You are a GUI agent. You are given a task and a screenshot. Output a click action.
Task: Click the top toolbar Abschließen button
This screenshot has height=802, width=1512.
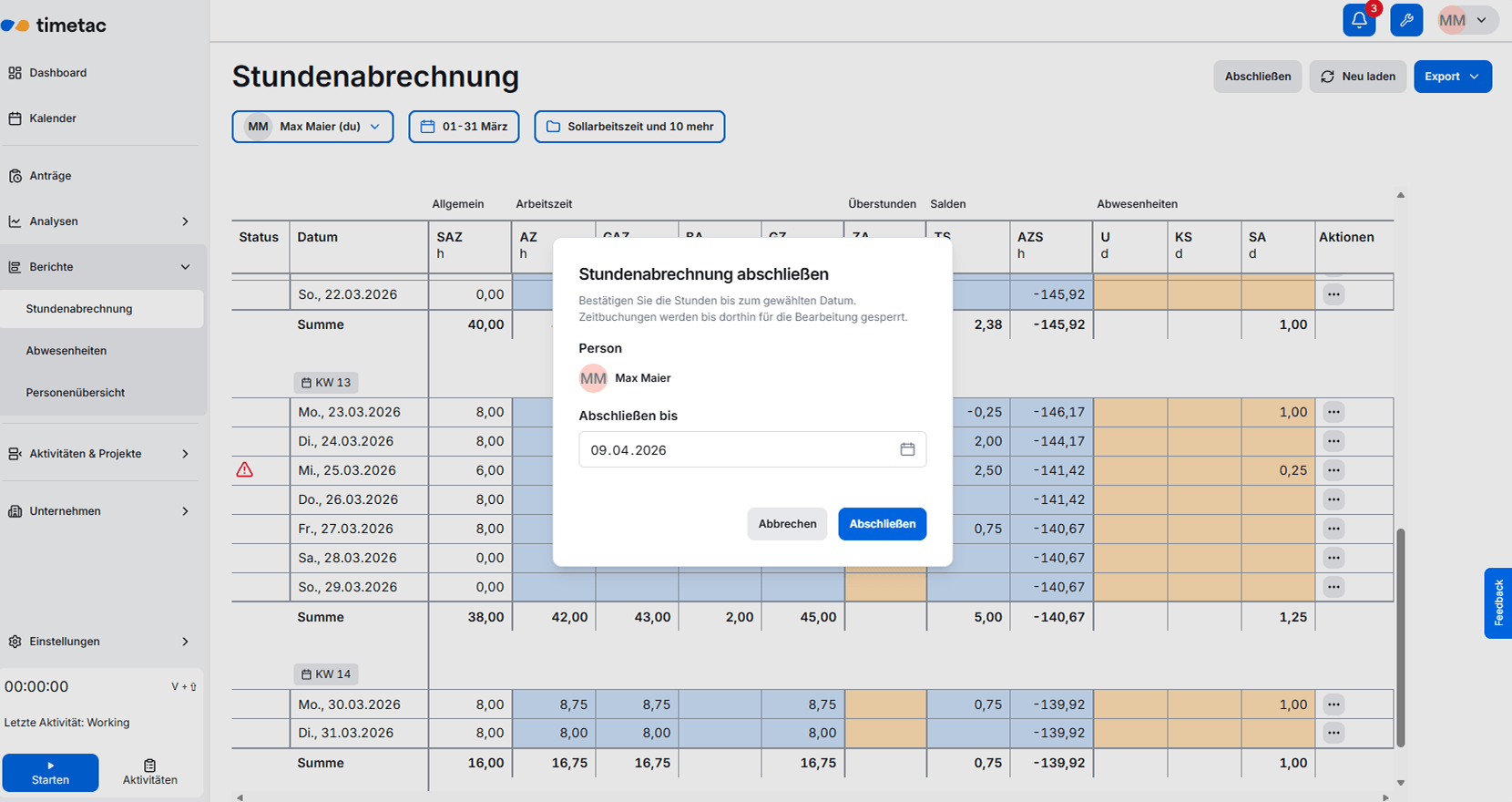click(x=1257, y=77)
